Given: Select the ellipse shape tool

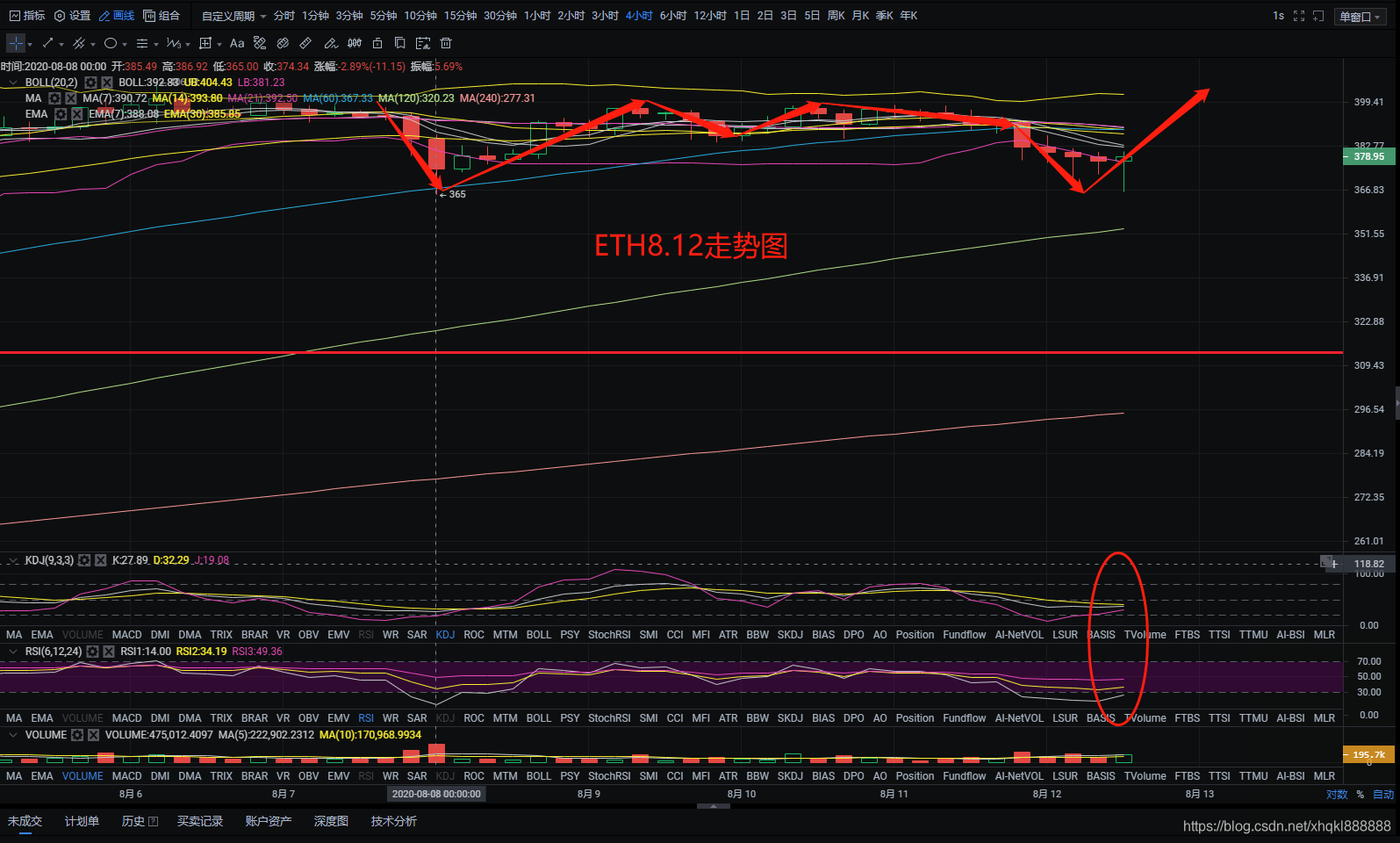Looking at the screenshot, I should coord(111,43).
